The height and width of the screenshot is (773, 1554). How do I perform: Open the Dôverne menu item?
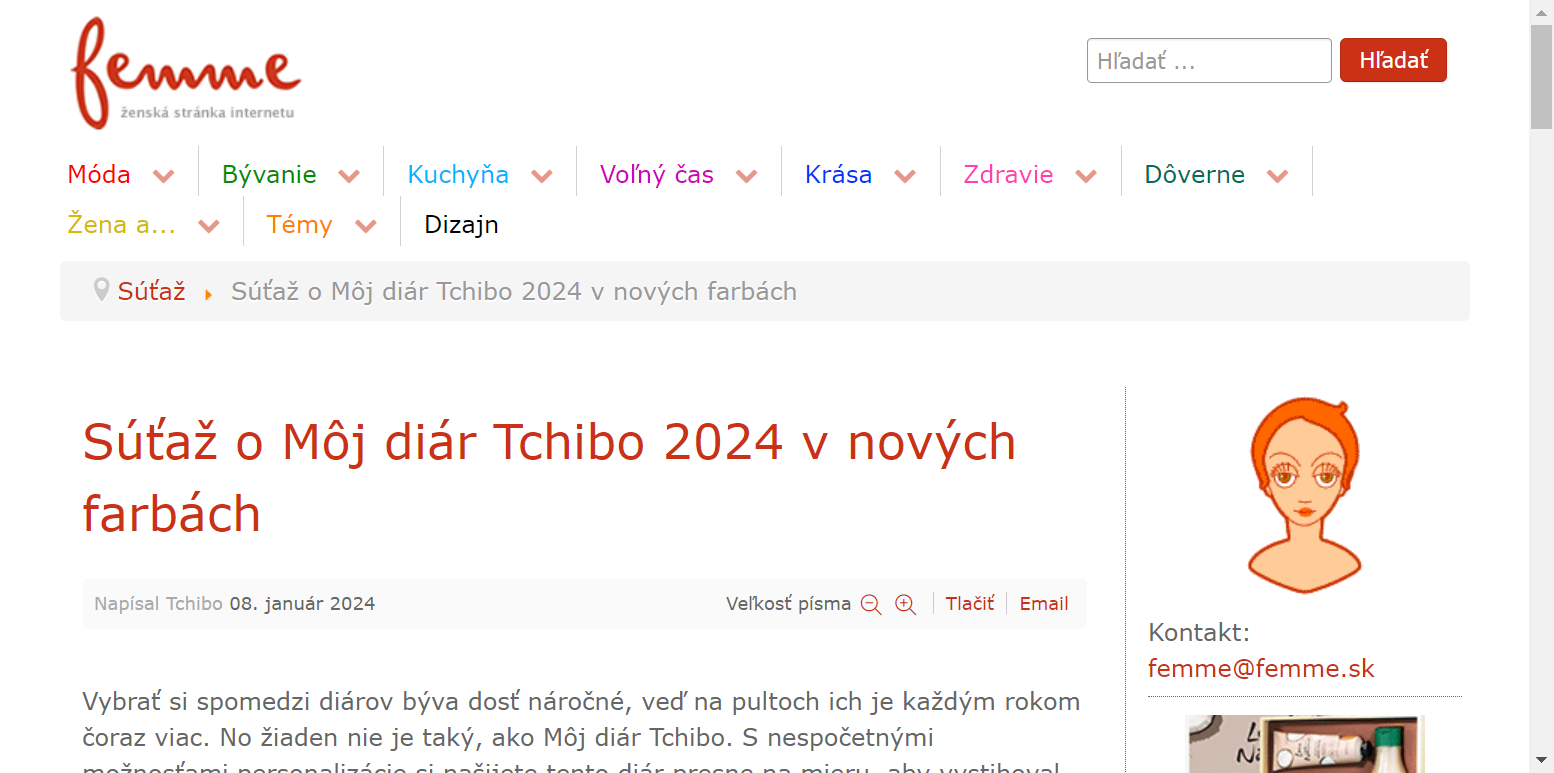coord(1195,174)
